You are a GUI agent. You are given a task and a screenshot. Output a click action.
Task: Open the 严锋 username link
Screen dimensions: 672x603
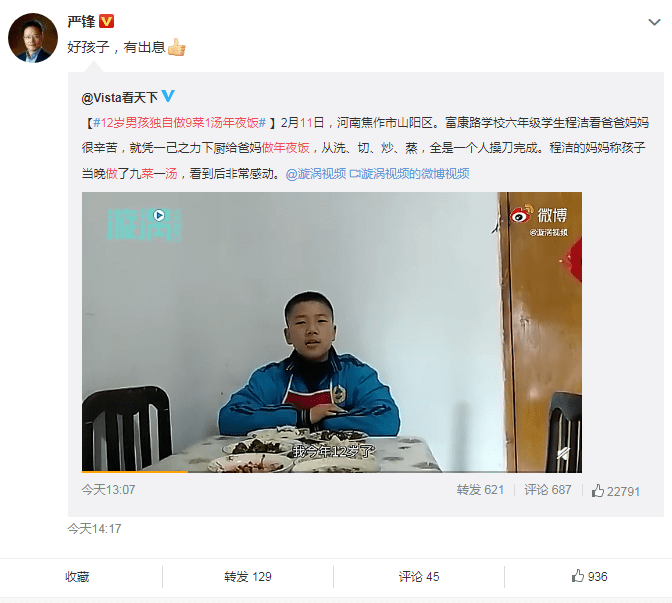[x=81, y=21]
